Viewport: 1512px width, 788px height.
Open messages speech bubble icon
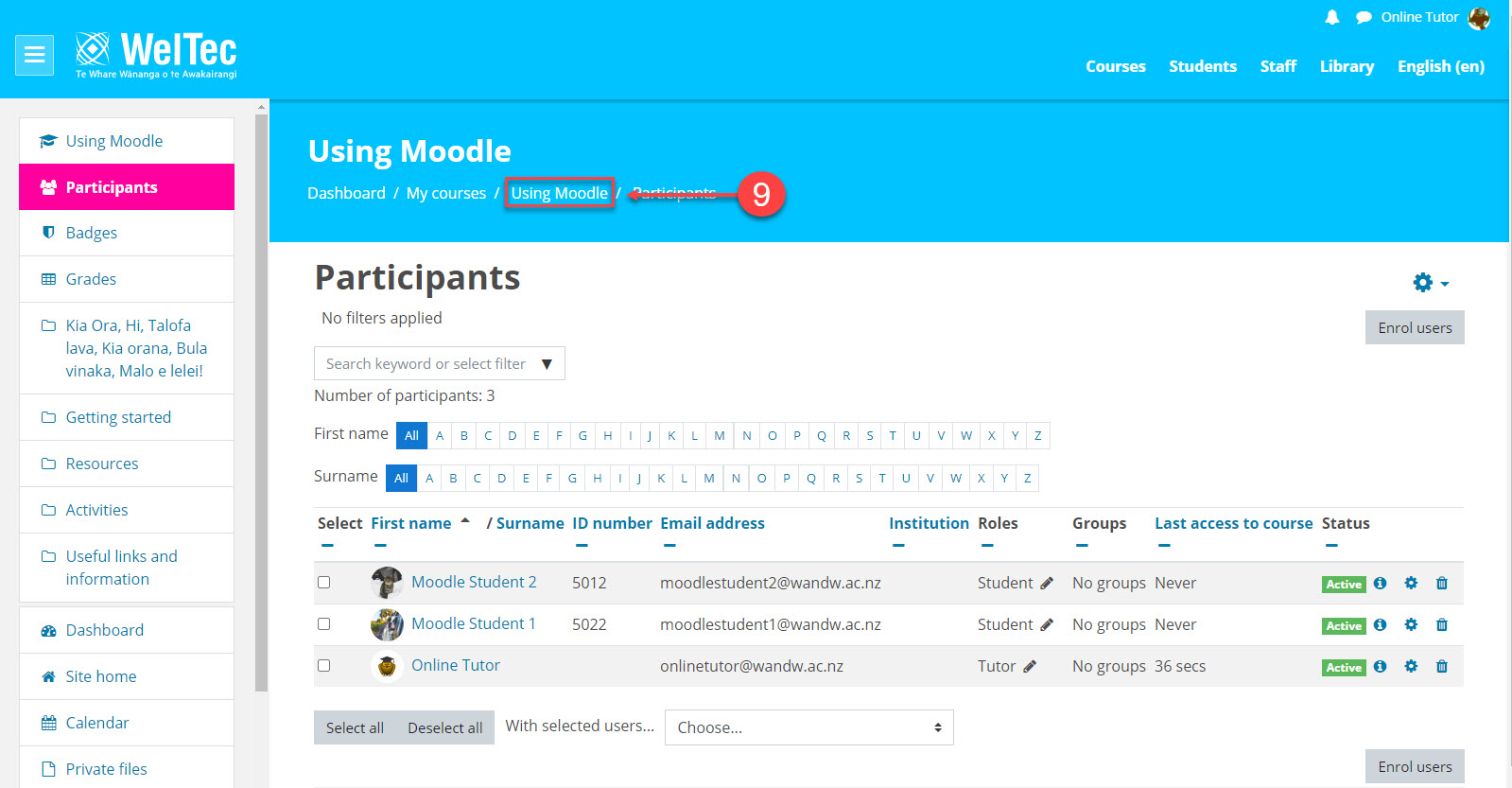[x=1364, y=17]
